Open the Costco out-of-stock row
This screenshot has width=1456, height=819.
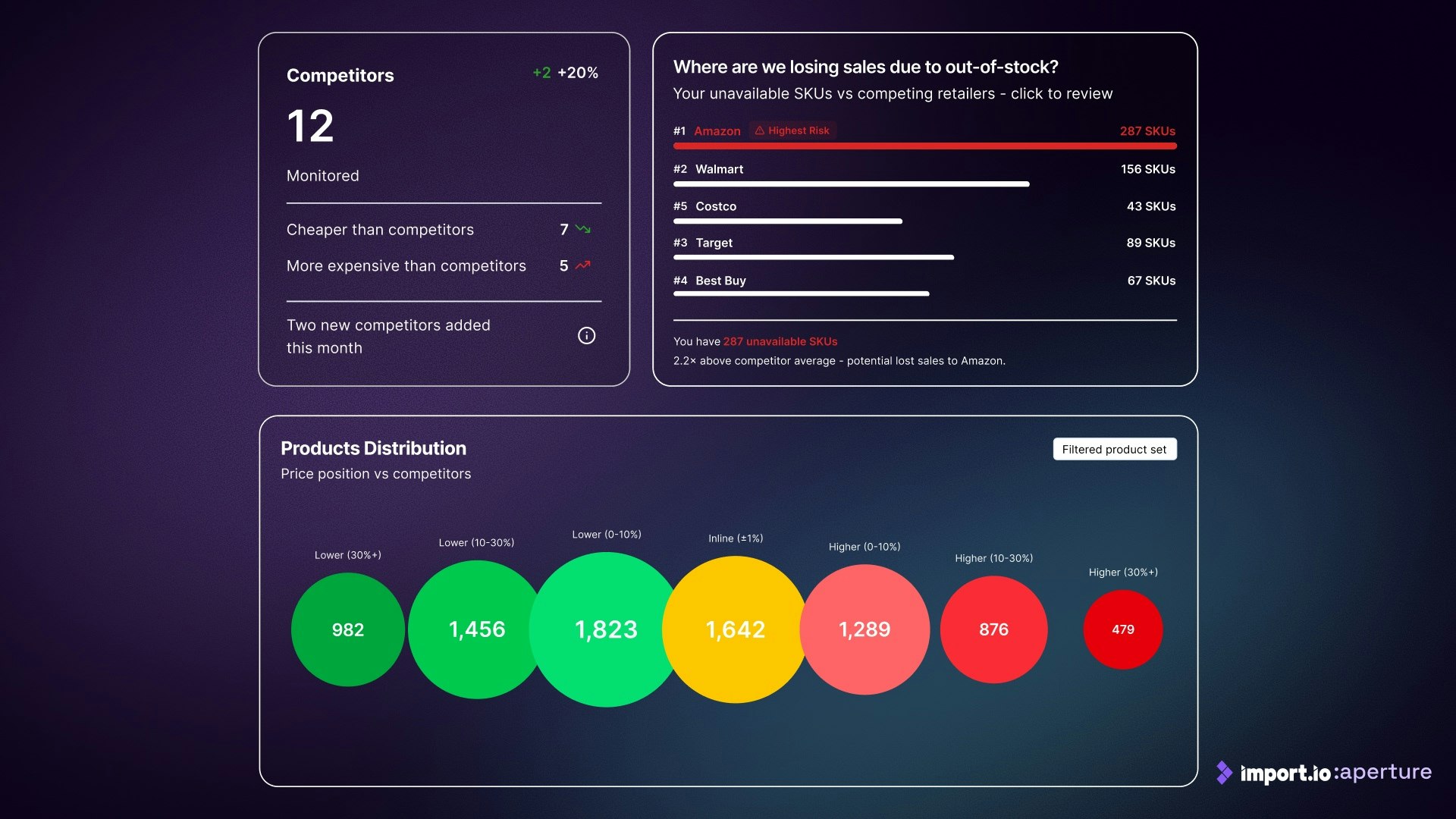tap(716, 206)
